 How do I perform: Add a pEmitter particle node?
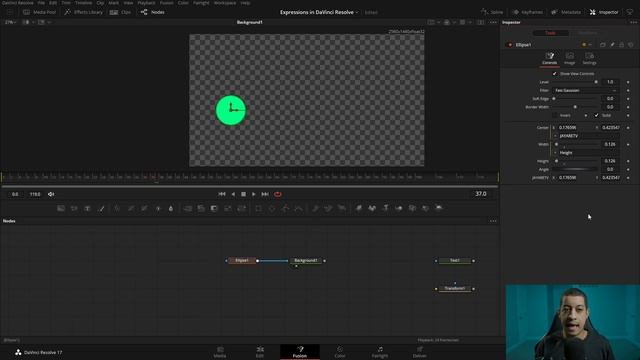[315, 209]
